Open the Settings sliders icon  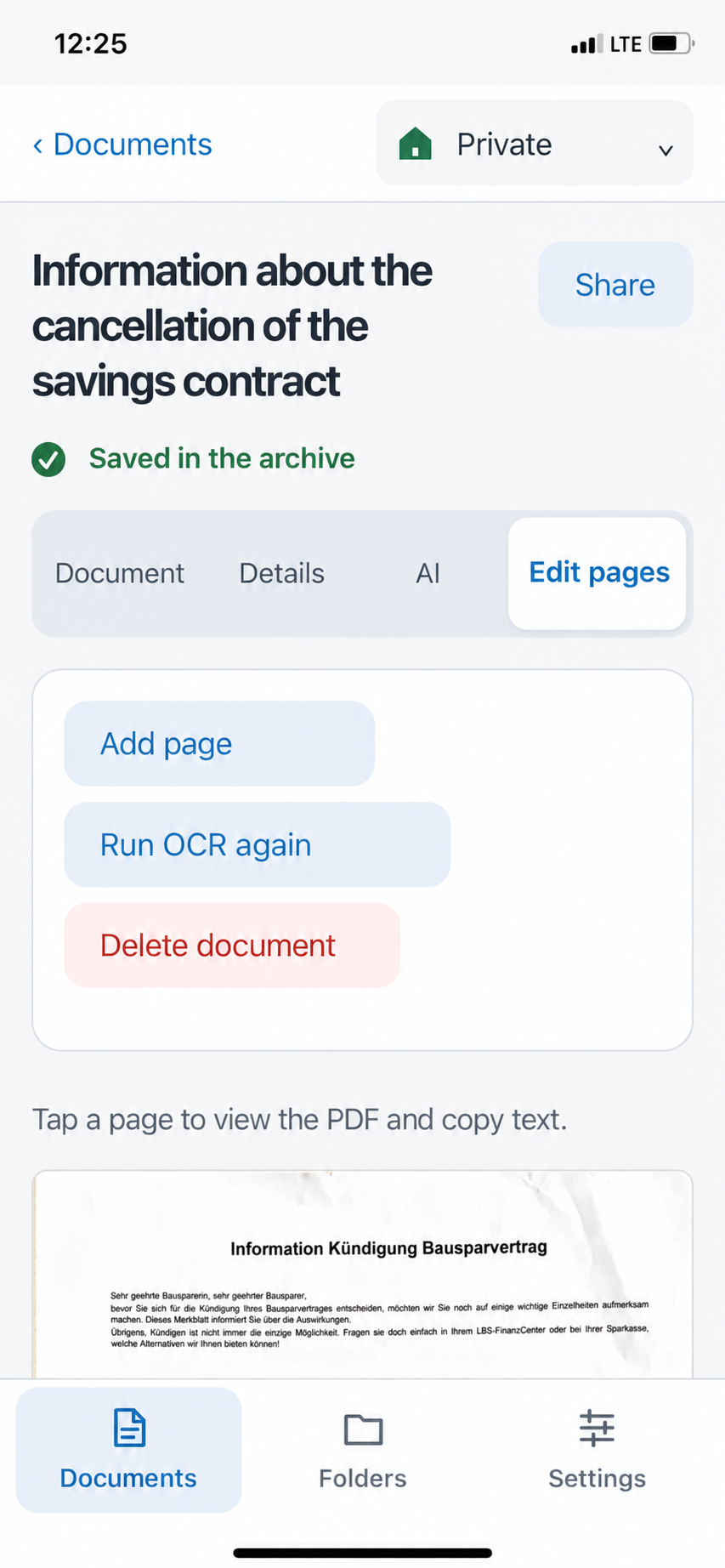pos(597,1428)
